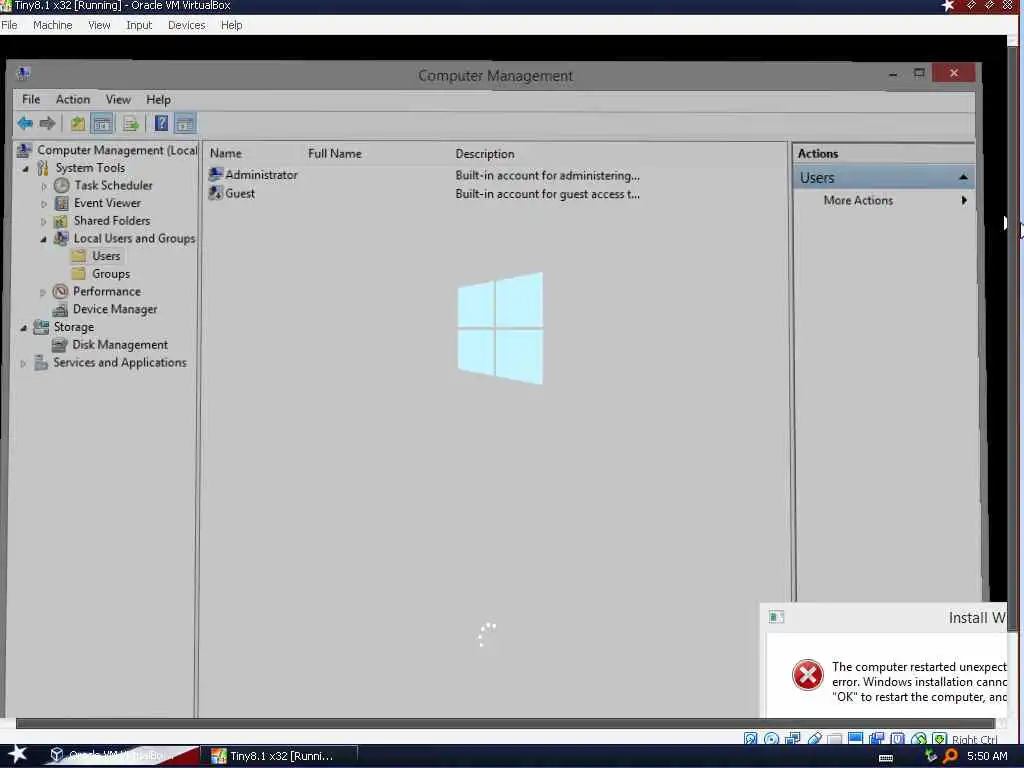Click the Computer Management title bar icon
The height and width of the screenshot is (768, 1024).
pyautogui.click(x=24, y=73)
